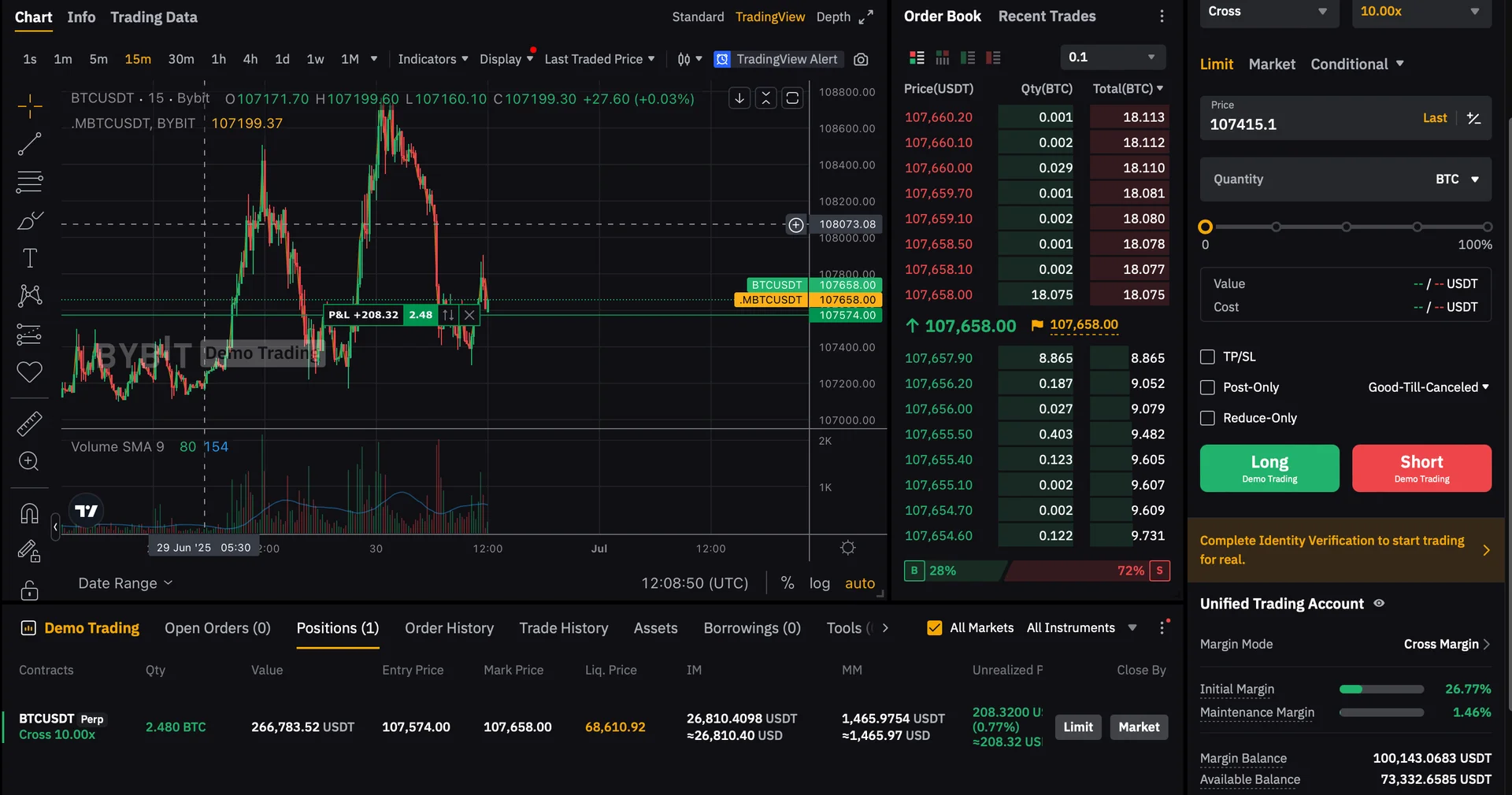Screen dimensions: 1512x795
Task: Open the Last Traded Price dropdown
Action: click(x=599, y=59)
